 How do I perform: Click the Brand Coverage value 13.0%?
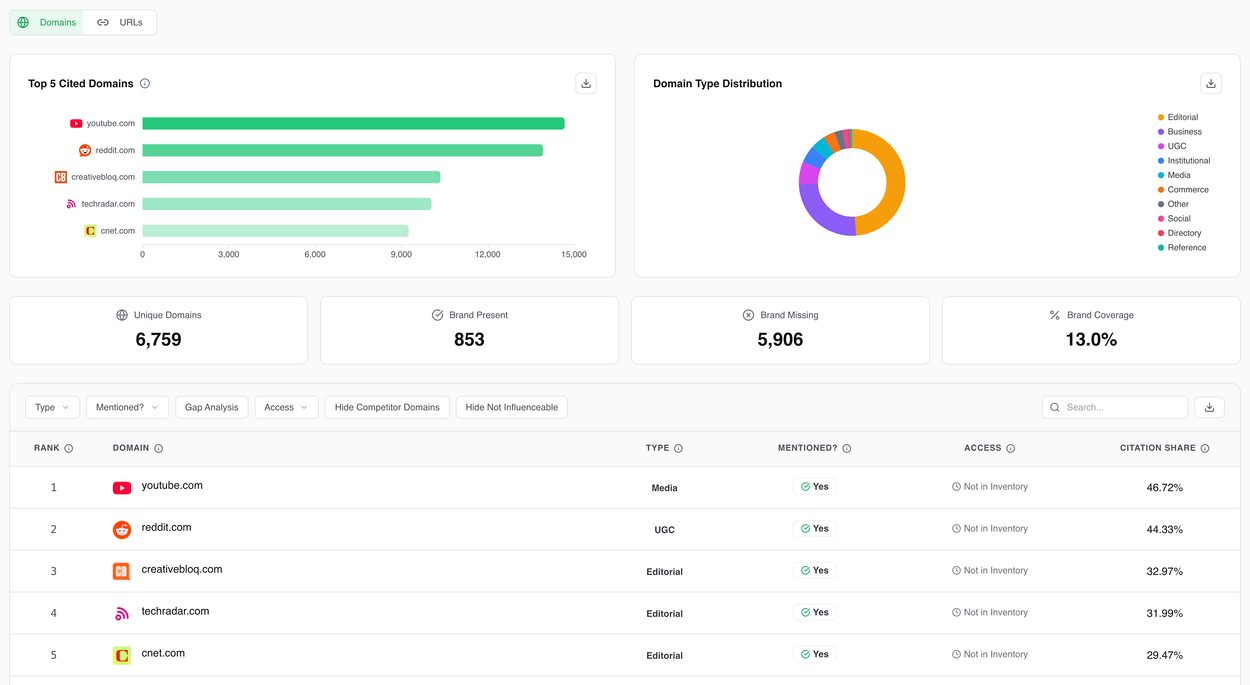pos(1091,340)
